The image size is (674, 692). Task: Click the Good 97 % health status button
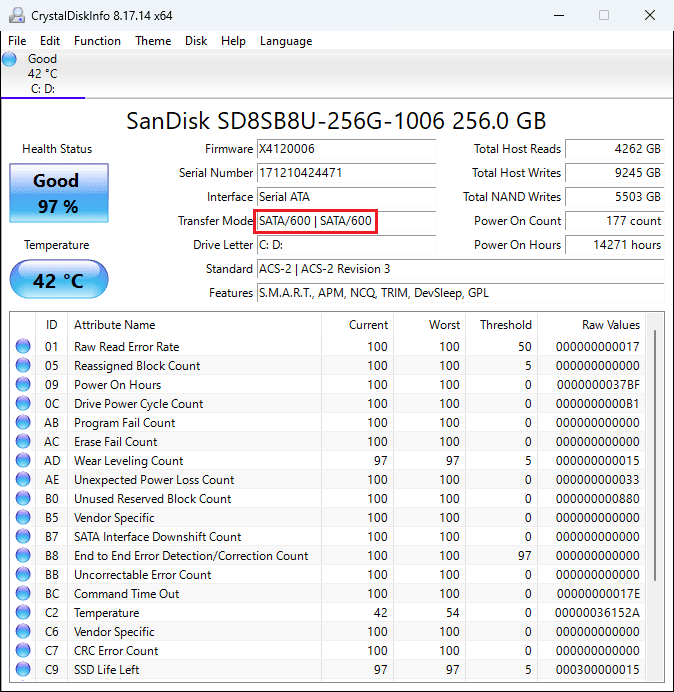tap(59, 193)
